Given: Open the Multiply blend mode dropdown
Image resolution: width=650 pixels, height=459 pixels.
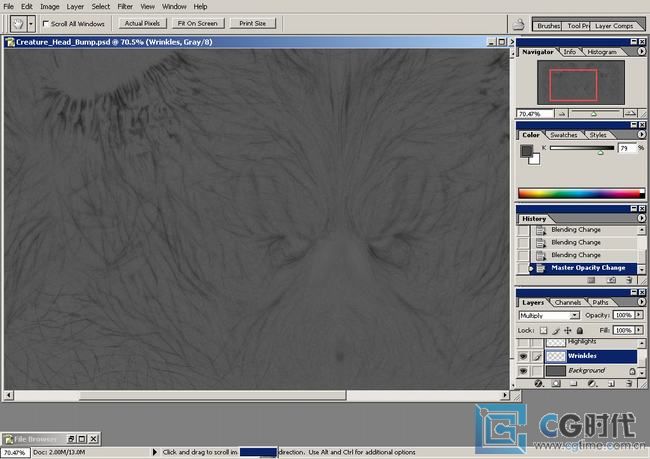Looking at the screenshot, I should pos(549,316).
